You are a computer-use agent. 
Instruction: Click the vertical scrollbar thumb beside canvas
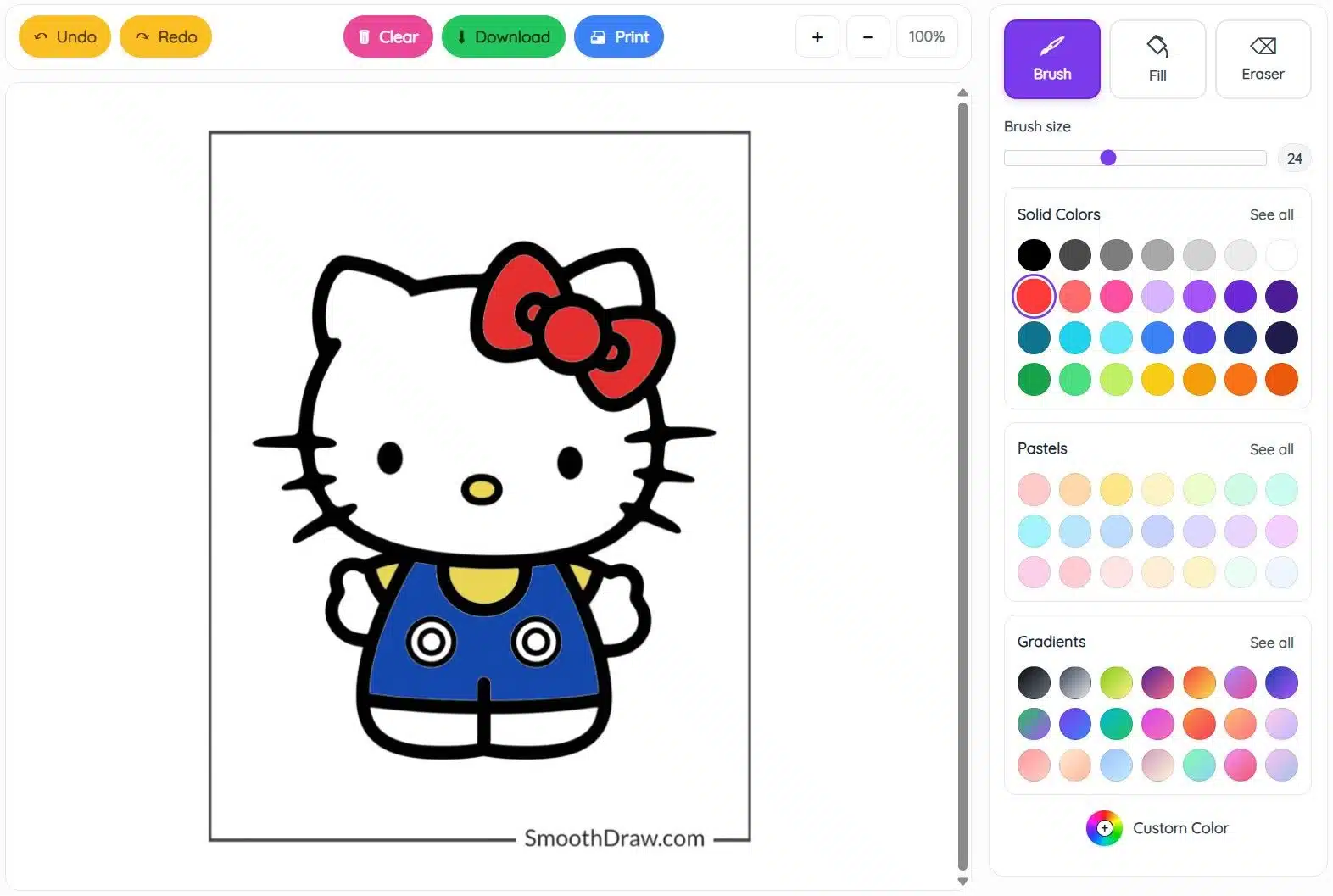[x=962, y=486]
